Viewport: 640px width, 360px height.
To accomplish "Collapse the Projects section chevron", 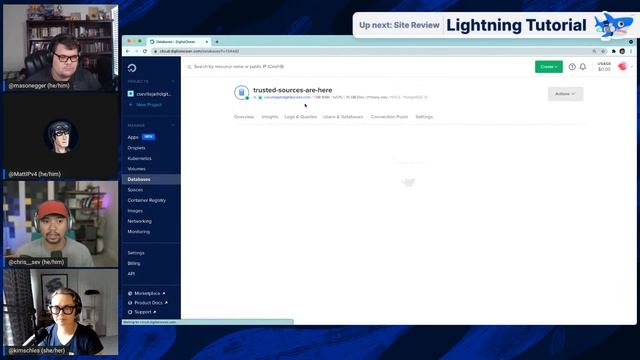I will click(173, 82).
